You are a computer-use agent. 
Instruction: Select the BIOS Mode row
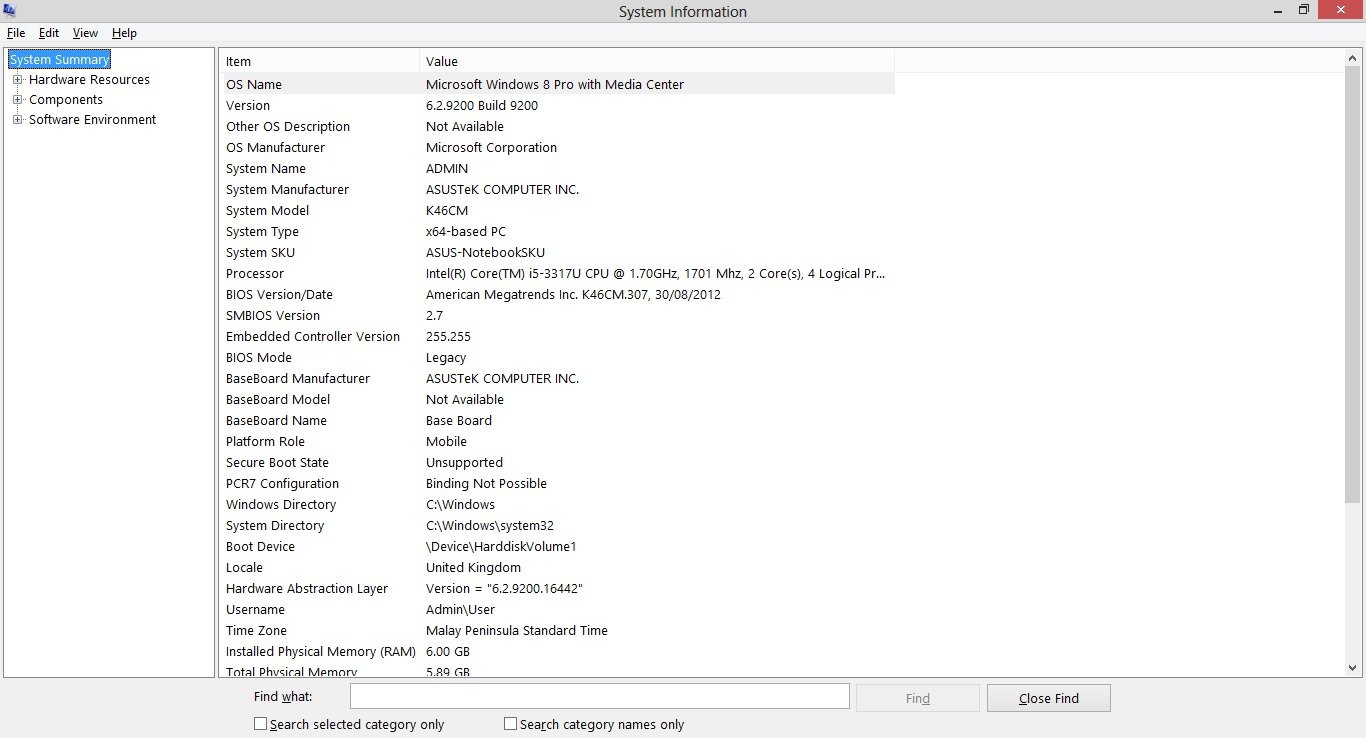tap(557, 358)
